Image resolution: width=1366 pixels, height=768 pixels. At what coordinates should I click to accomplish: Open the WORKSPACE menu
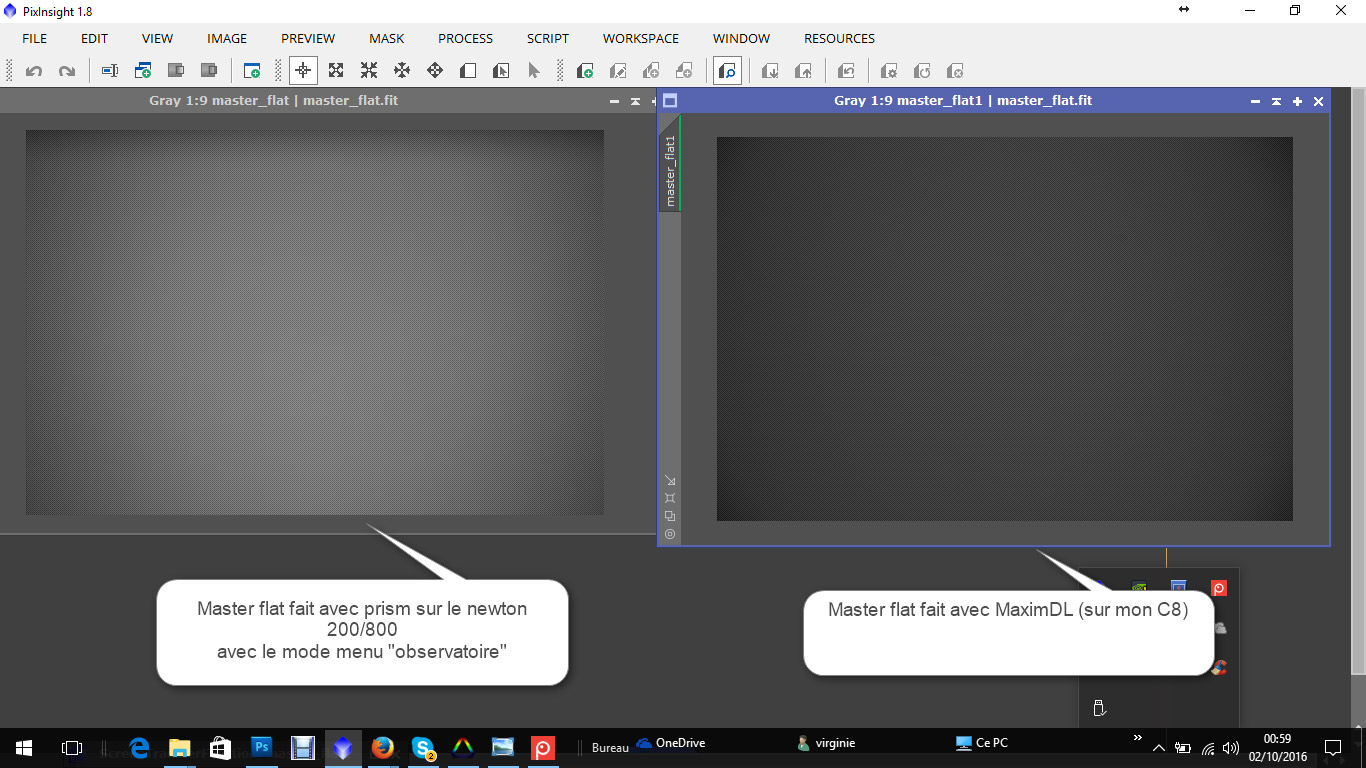point(640,39)
